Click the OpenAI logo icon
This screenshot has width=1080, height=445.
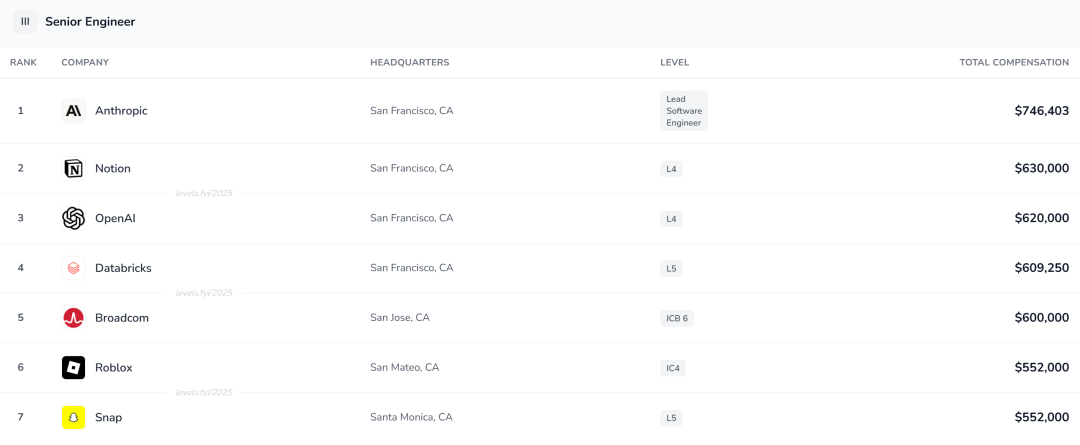pyautogui.click(x=73, y=218)
